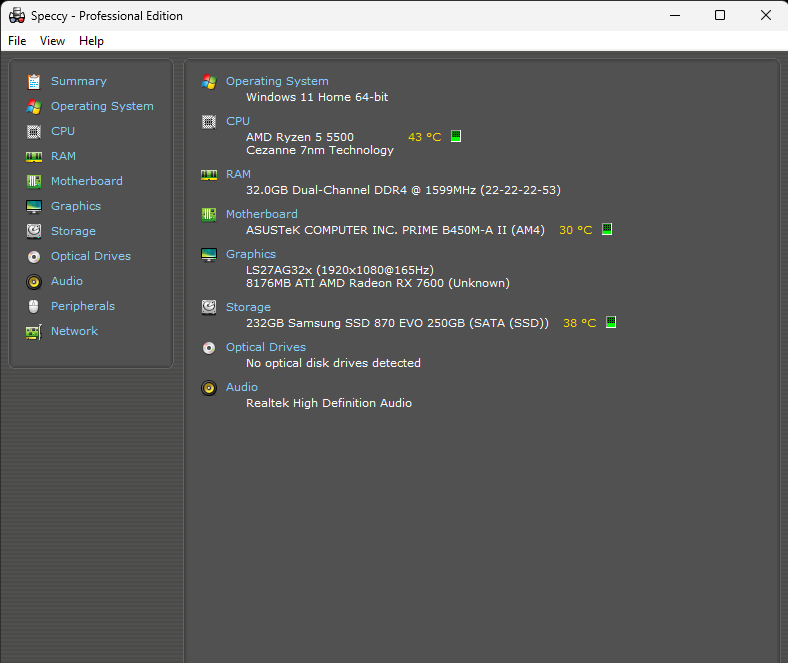Viewport: 788px width, 663px height.
Task: Select Storage in the sidebar list
Action: pos(73,231)
